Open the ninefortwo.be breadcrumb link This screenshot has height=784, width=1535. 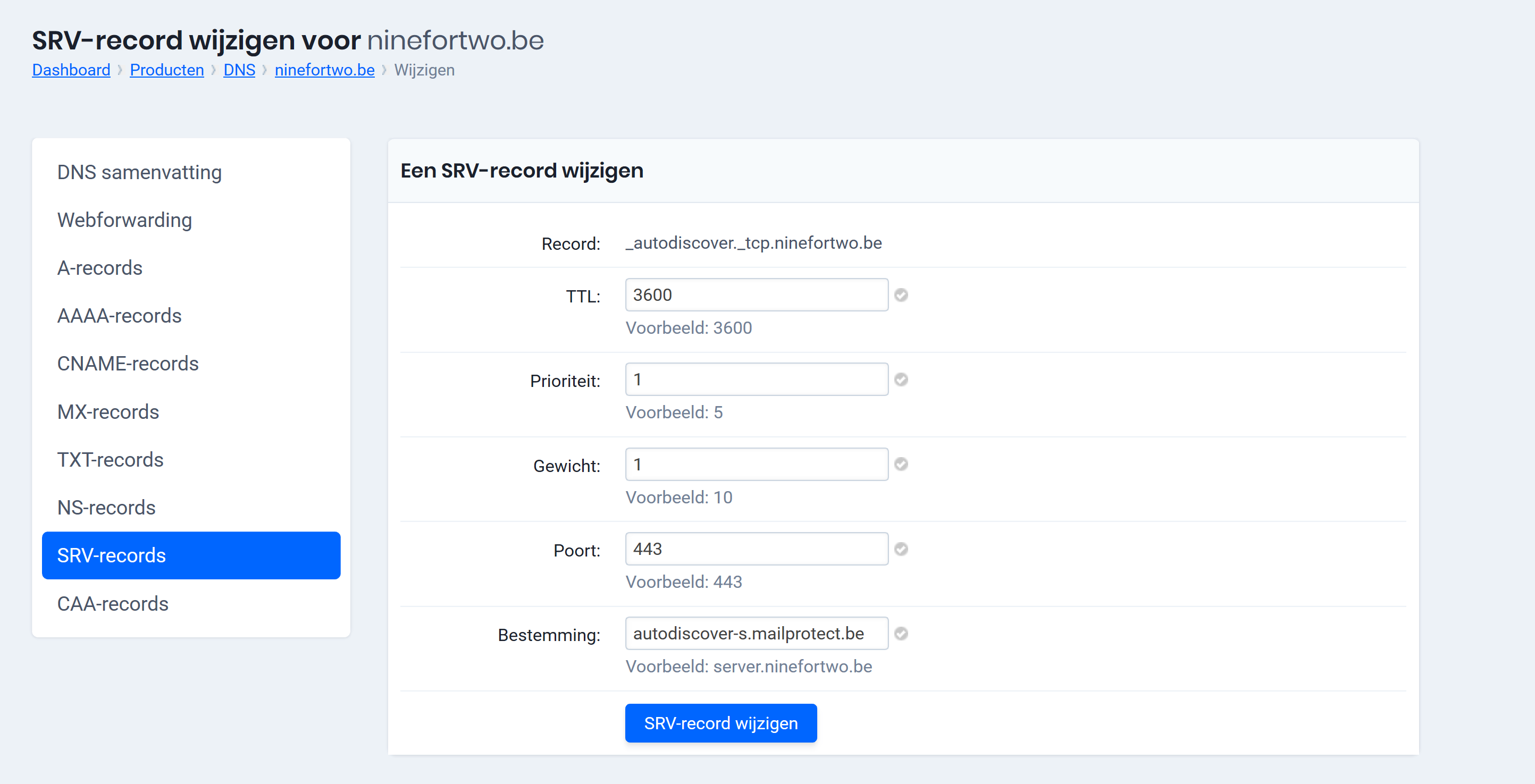[x=324, y=70]
